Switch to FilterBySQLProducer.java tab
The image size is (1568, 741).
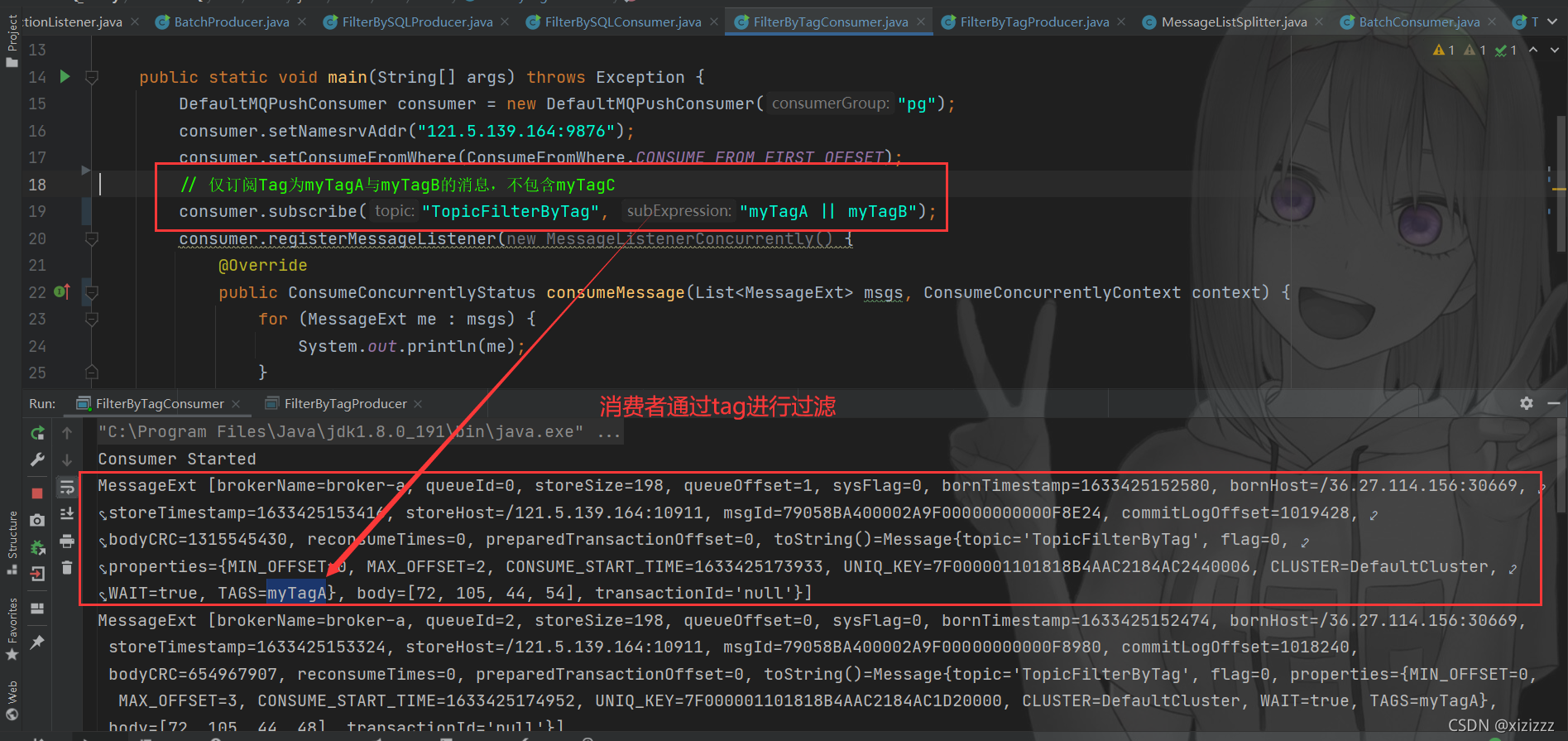point(417,22)
